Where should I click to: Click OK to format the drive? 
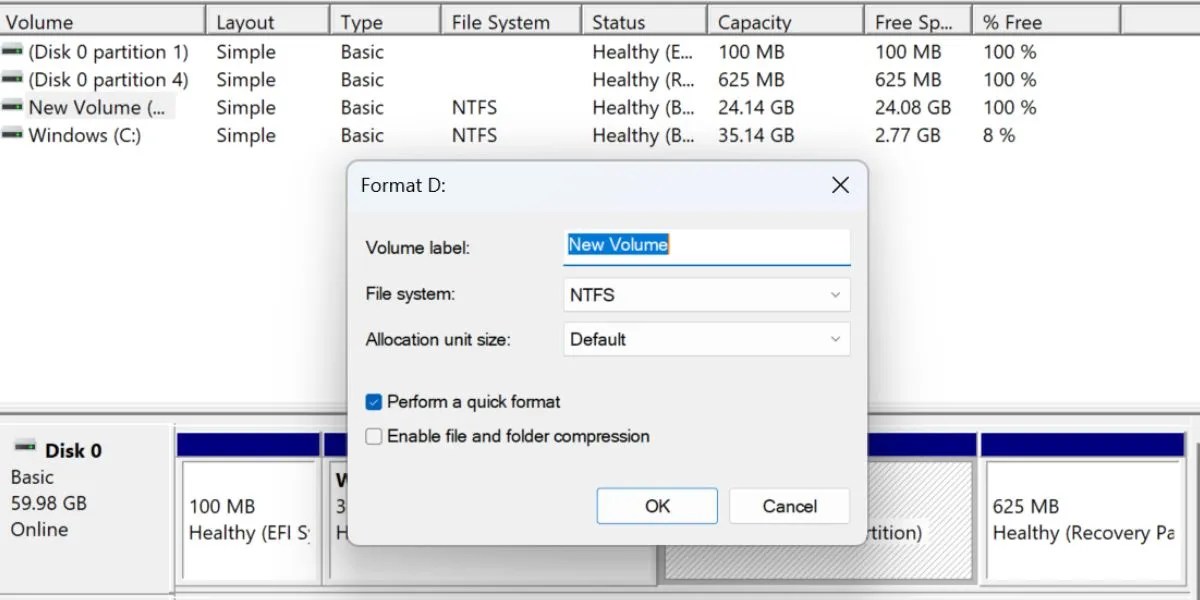(657, 505)
